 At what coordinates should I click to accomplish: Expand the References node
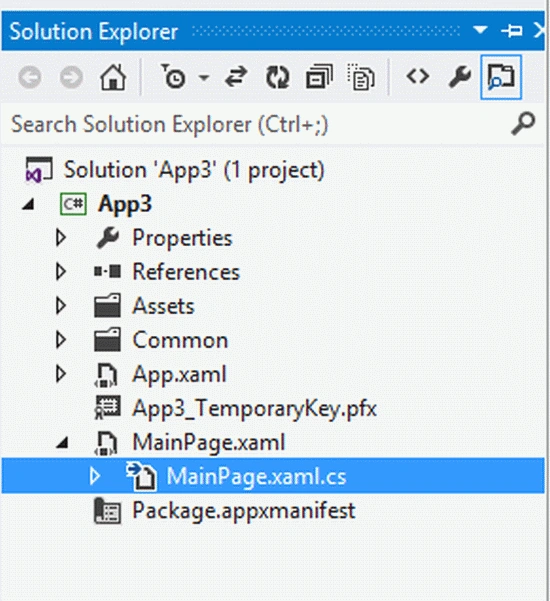tap(61, 272)
